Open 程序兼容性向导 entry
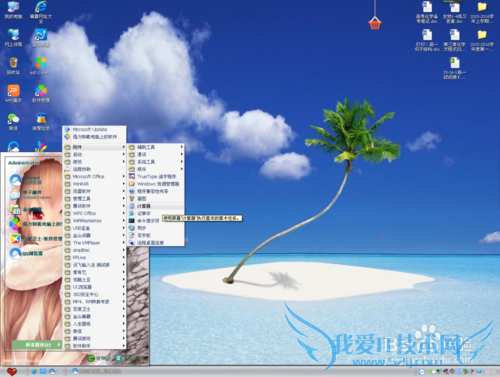The height and width of the screenshot is (377, 500). [x=156, y=191]
